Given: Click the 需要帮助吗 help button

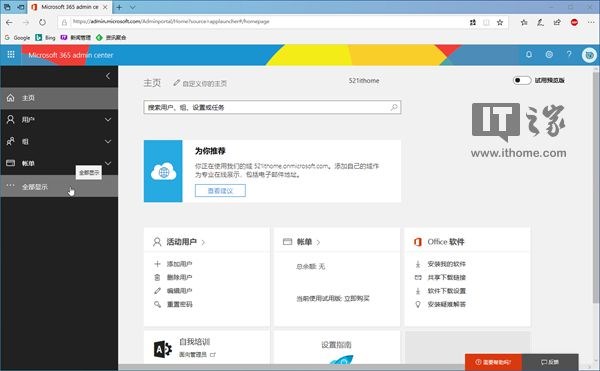Looking at the screenshot, I should pyautogui.click(x=493, y=362).
